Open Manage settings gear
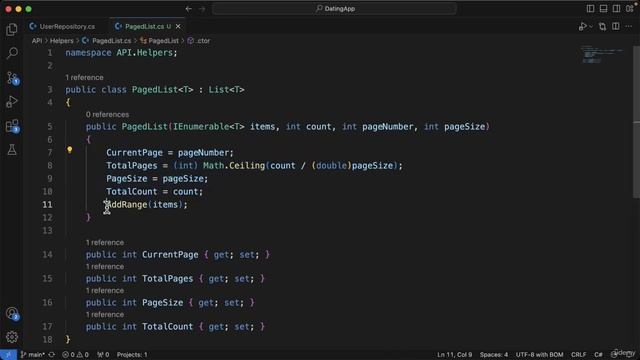This screenshot has width=640, height=360. pos(12,337)
